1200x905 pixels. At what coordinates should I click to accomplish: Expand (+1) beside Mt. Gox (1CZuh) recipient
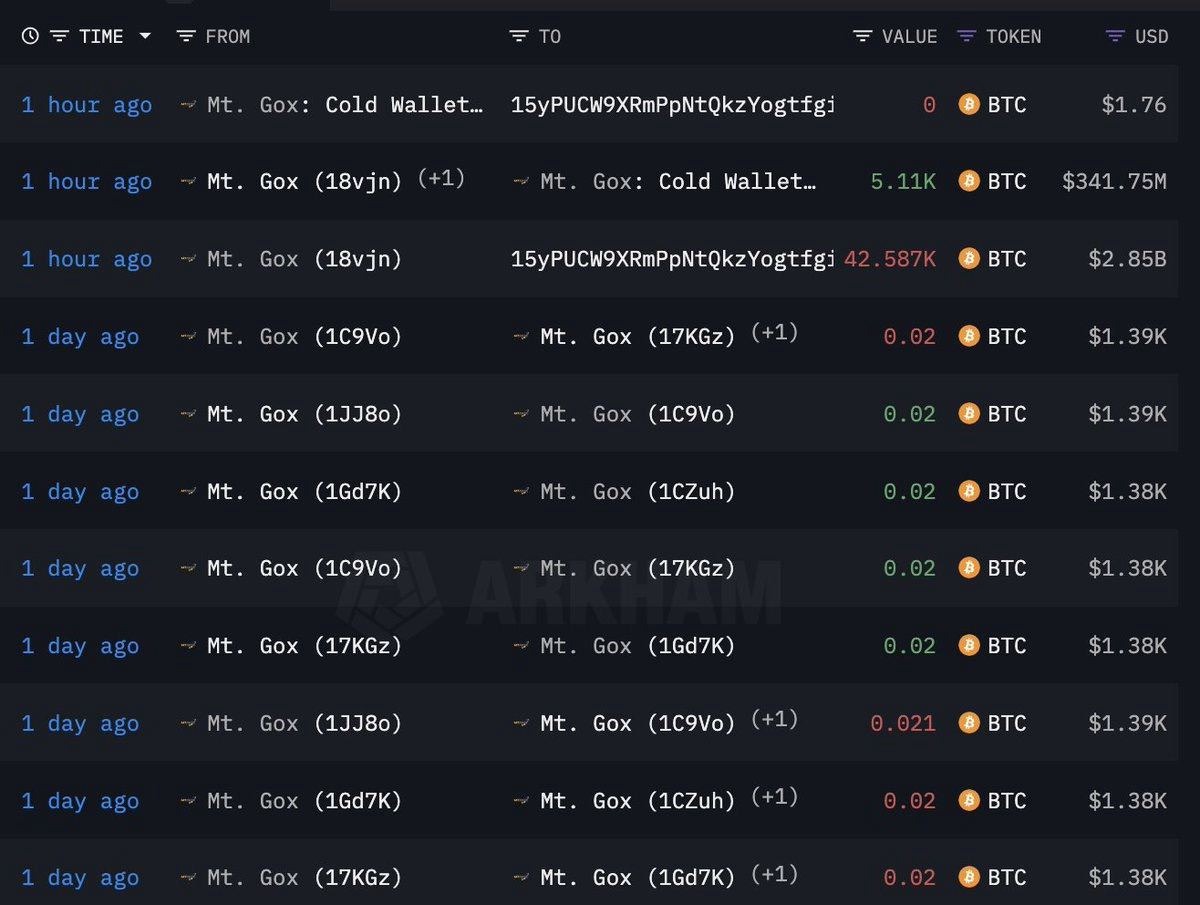[774, 797]
